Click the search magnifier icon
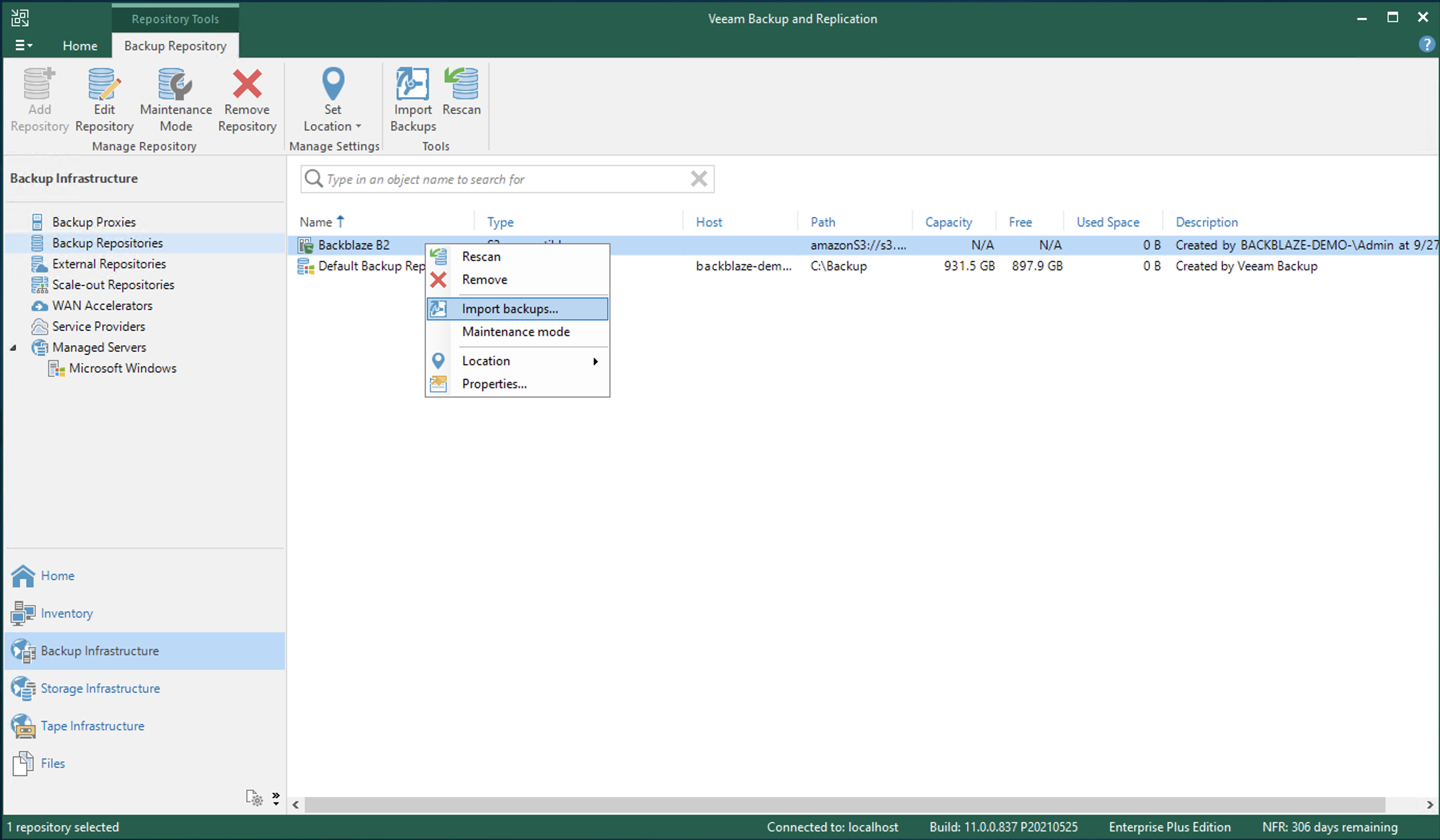The image size is (1440, 840). click(313, 179)
